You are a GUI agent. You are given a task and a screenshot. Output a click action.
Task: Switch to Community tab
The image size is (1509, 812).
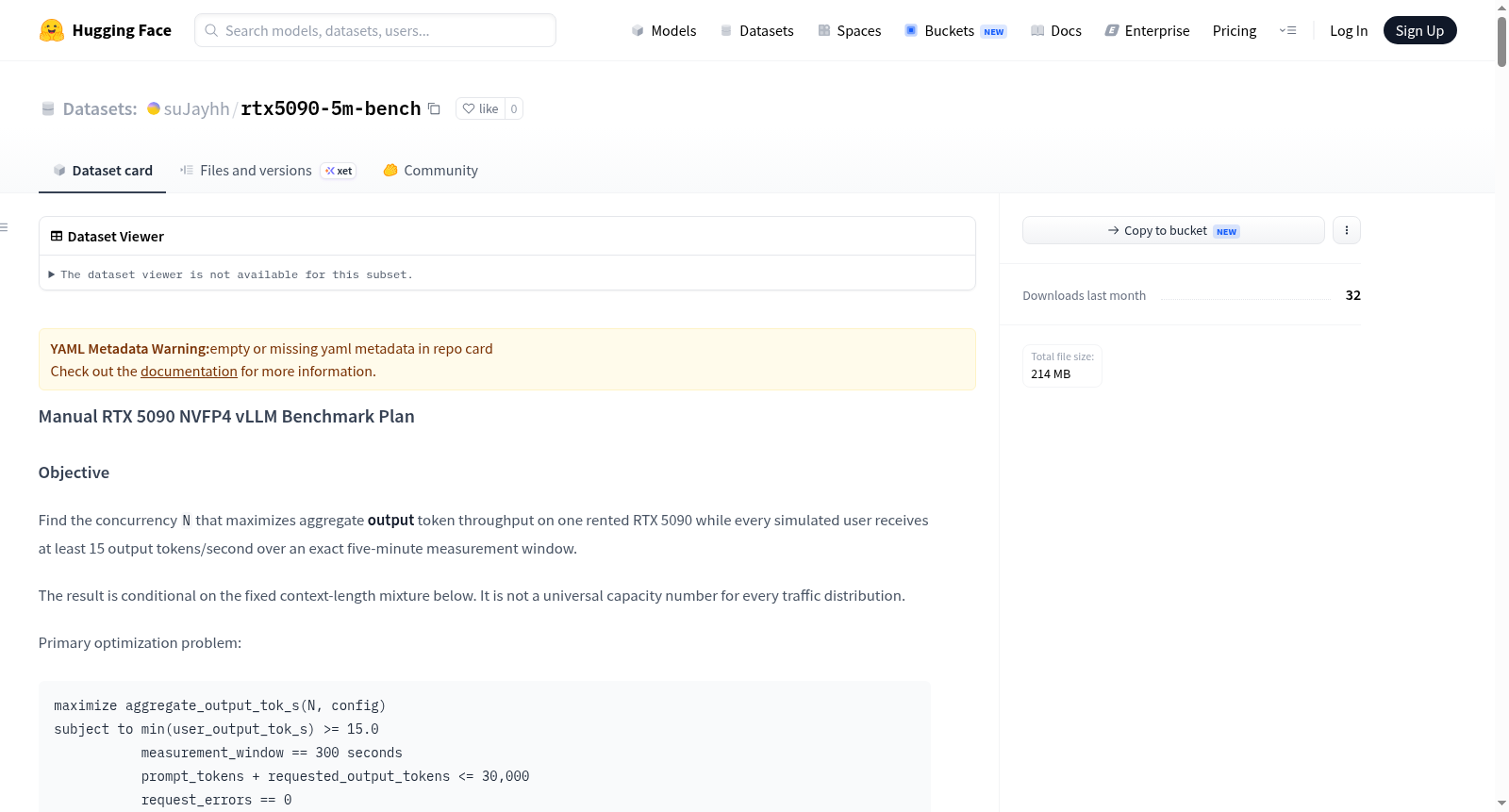[430, 171]
